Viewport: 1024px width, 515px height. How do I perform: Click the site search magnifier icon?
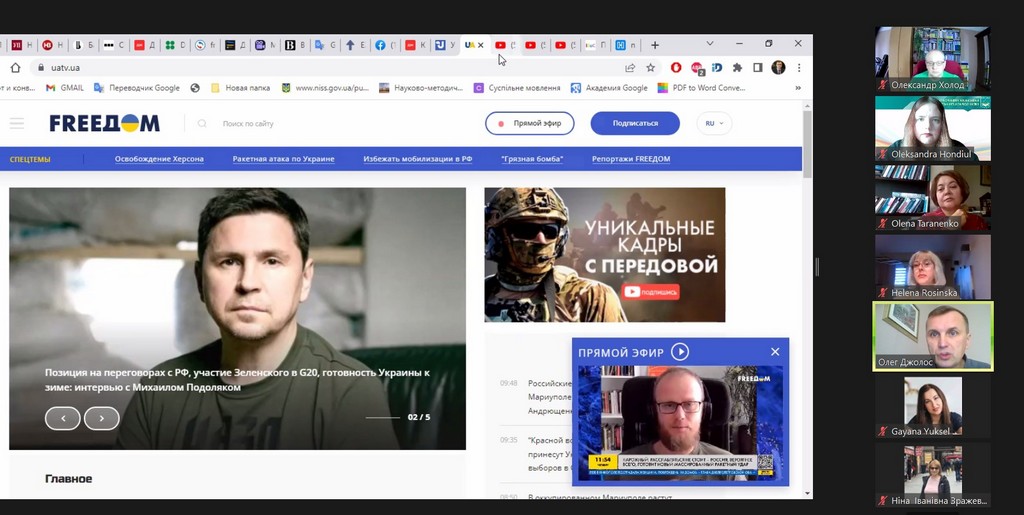pyautogui.click(x=202, y=124)
